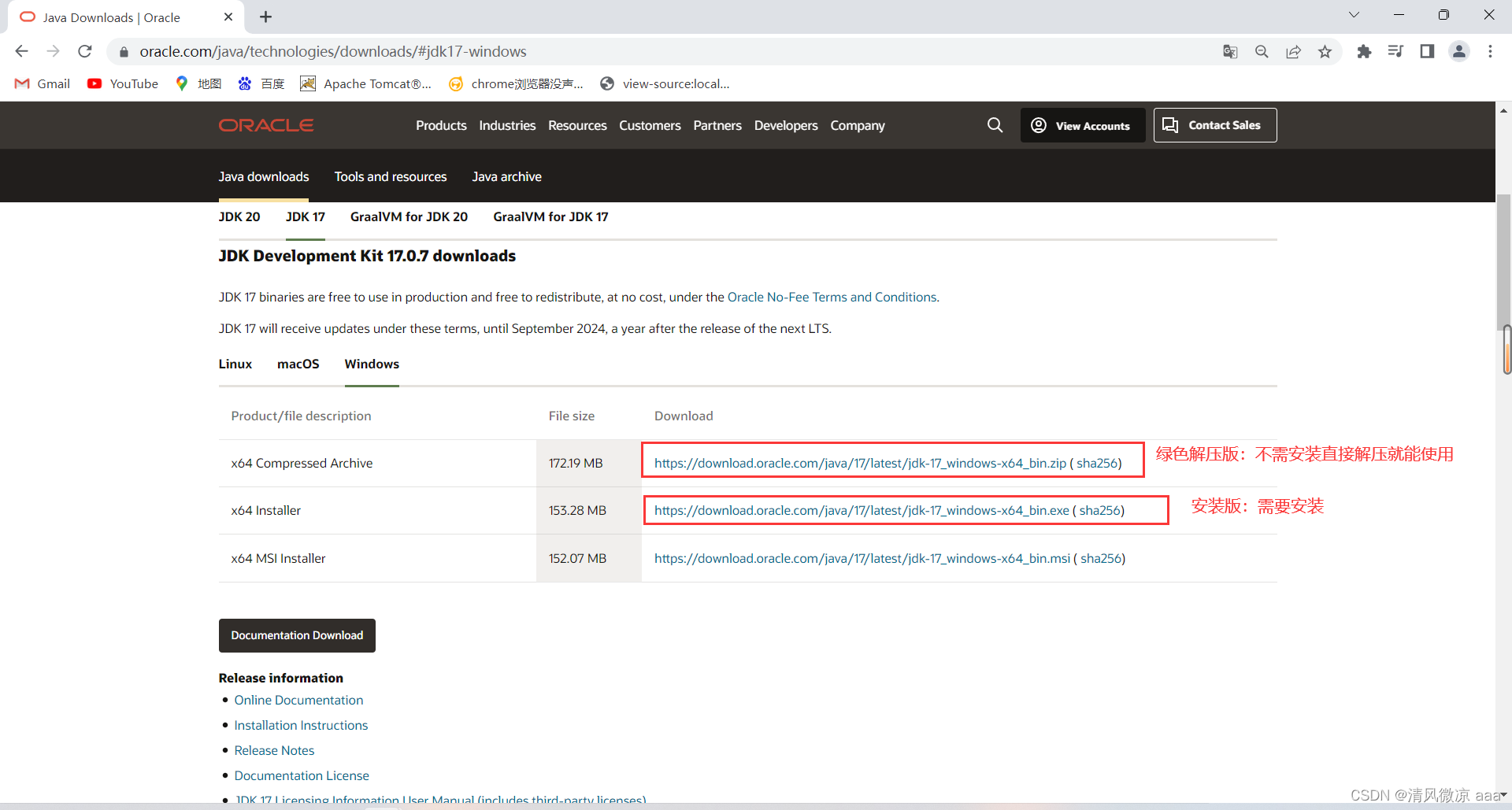Click the Oracle site search magnifier

[x=995, y=125]
